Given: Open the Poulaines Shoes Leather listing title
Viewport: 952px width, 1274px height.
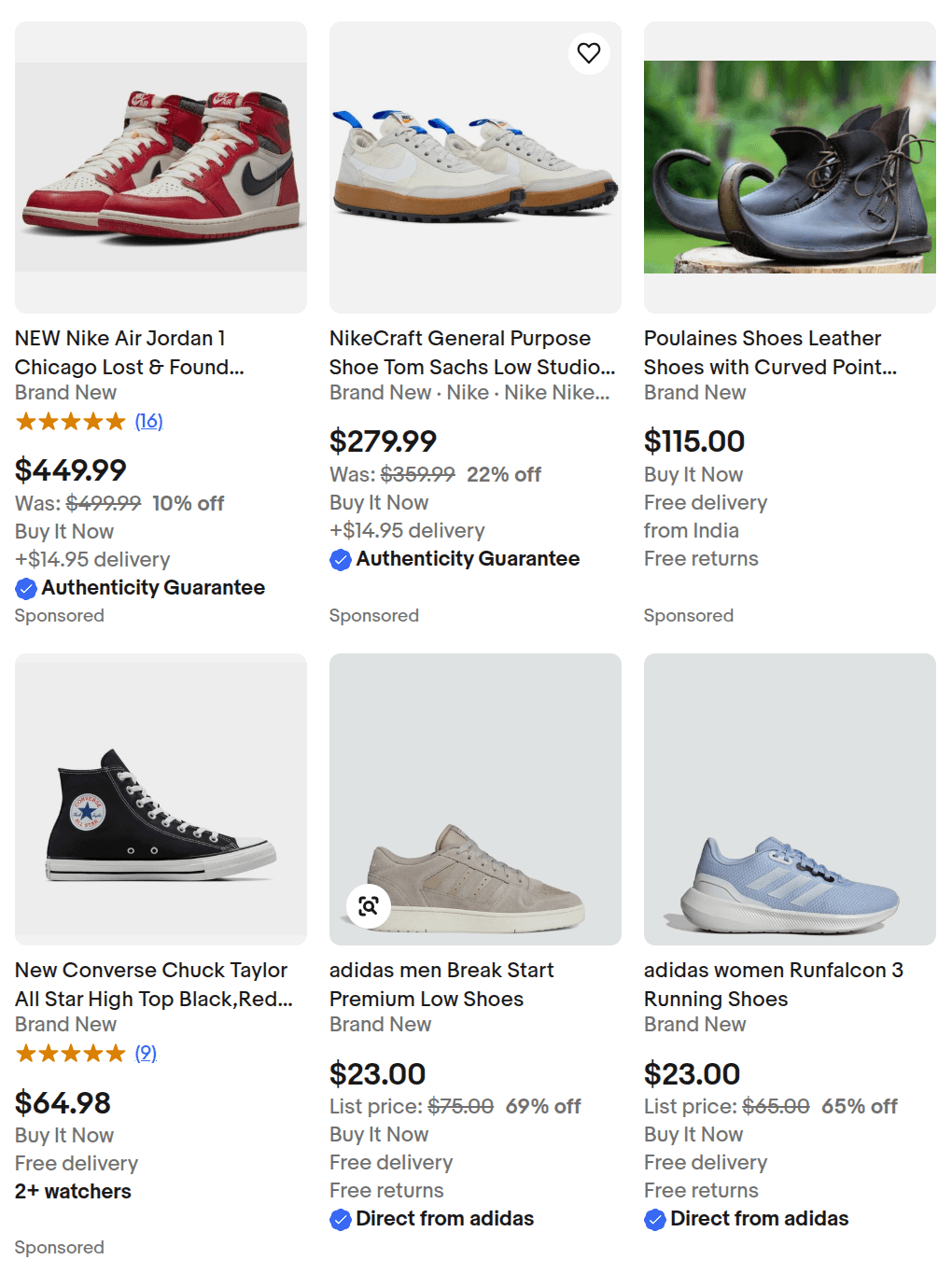Looking at the screenshot, I should click(x=769, y=353).
